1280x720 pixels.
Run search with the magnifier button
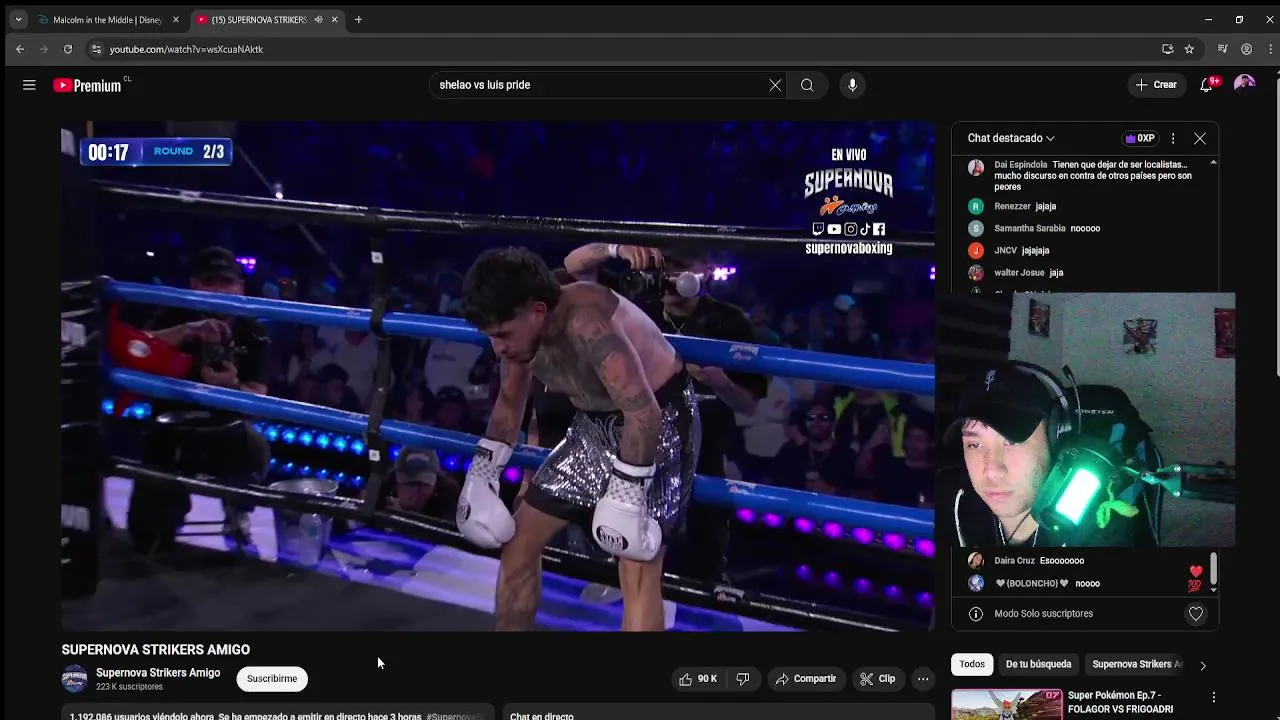(x=807, y=85)
